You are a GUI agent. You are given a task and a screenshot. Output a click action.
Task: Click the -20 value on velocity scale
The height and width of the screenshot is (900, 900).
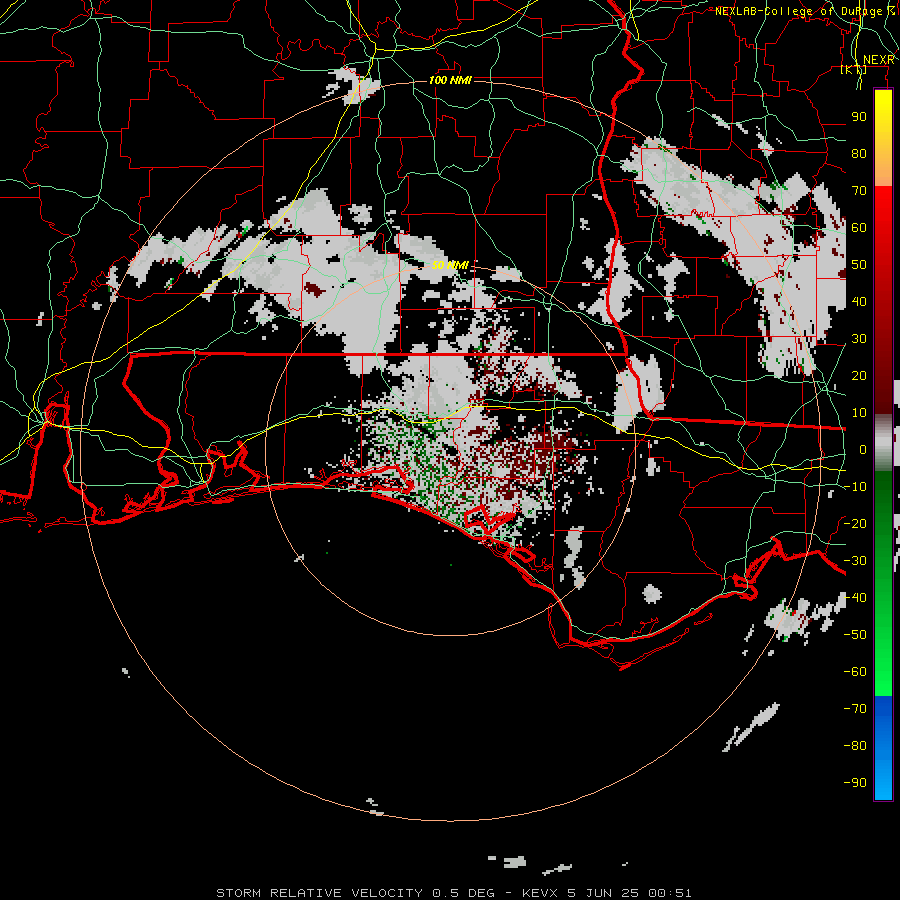pos(855,523)
